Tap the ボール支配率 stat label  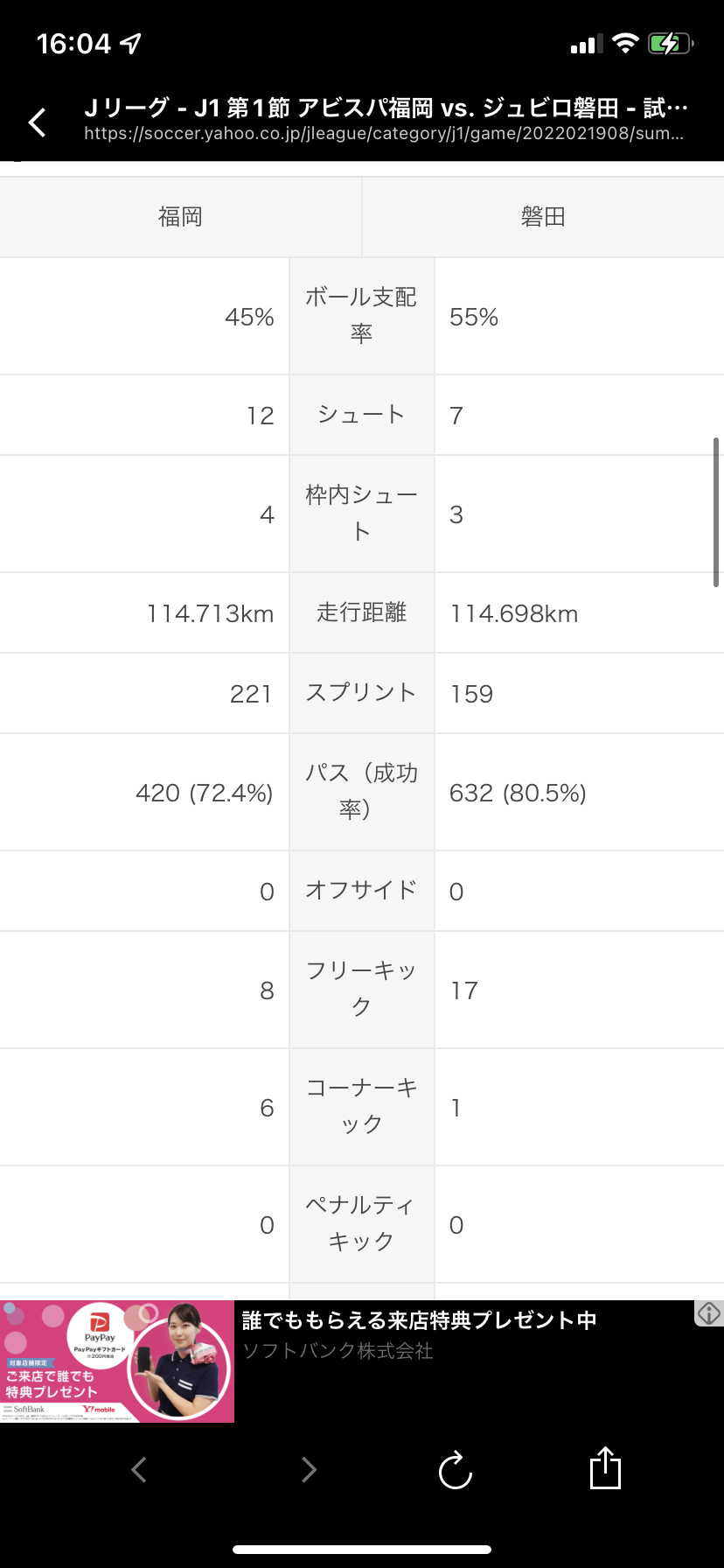361,316
